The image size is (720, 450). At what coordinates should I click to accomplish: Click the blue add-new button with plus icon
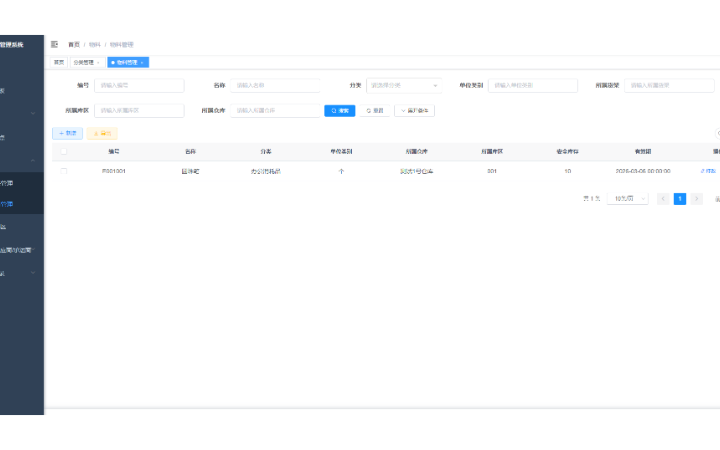click(x=67, y=133)
